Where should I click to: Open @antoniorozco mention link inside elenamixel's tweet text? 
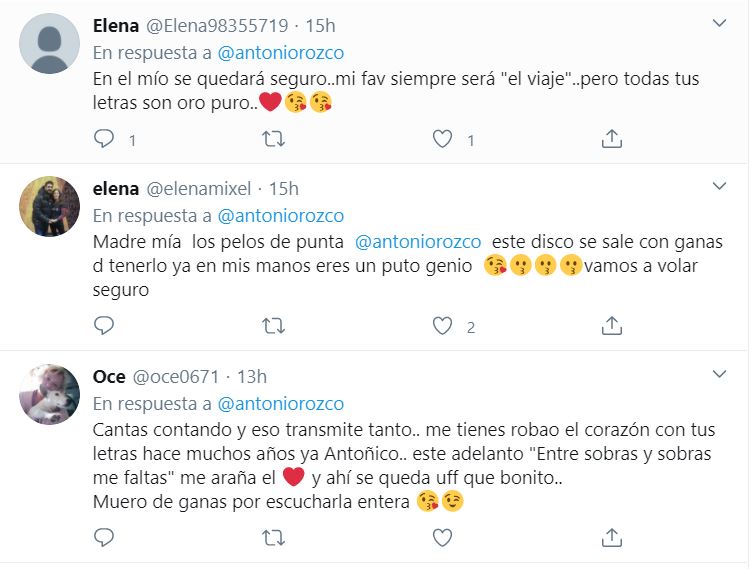click(x=418, y=243)
